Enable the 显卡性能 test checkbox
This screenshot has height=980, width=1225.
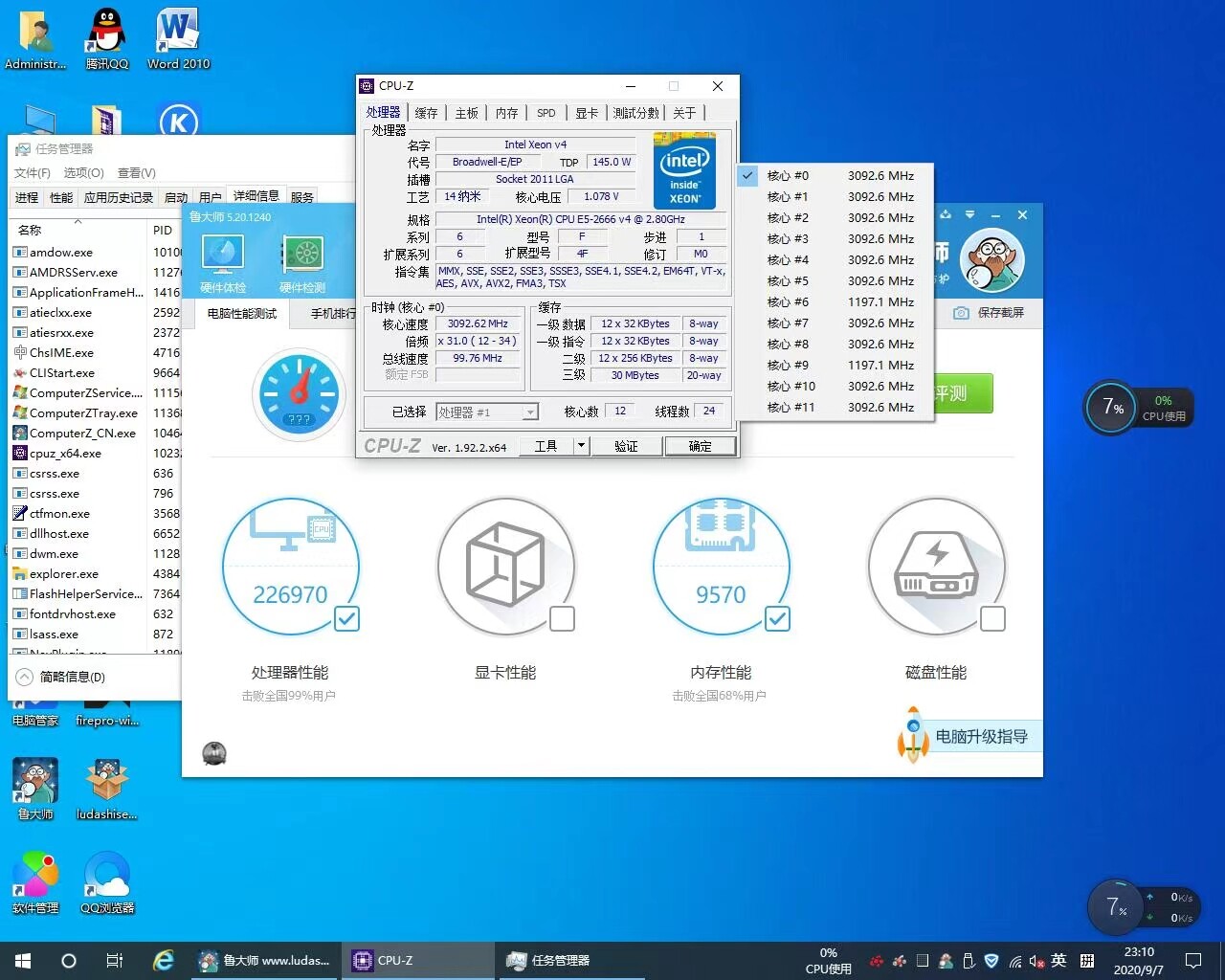563,619
